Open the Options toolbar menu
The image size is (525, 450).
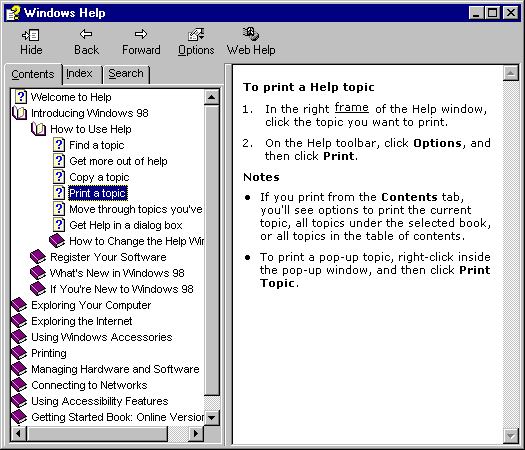196,42
